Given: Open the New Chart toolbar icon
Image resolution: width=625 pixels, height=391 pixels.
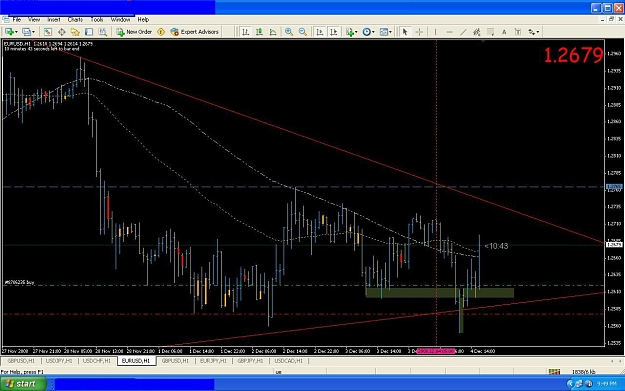Looking at the screenshot, I should click(x=9, y=32).
